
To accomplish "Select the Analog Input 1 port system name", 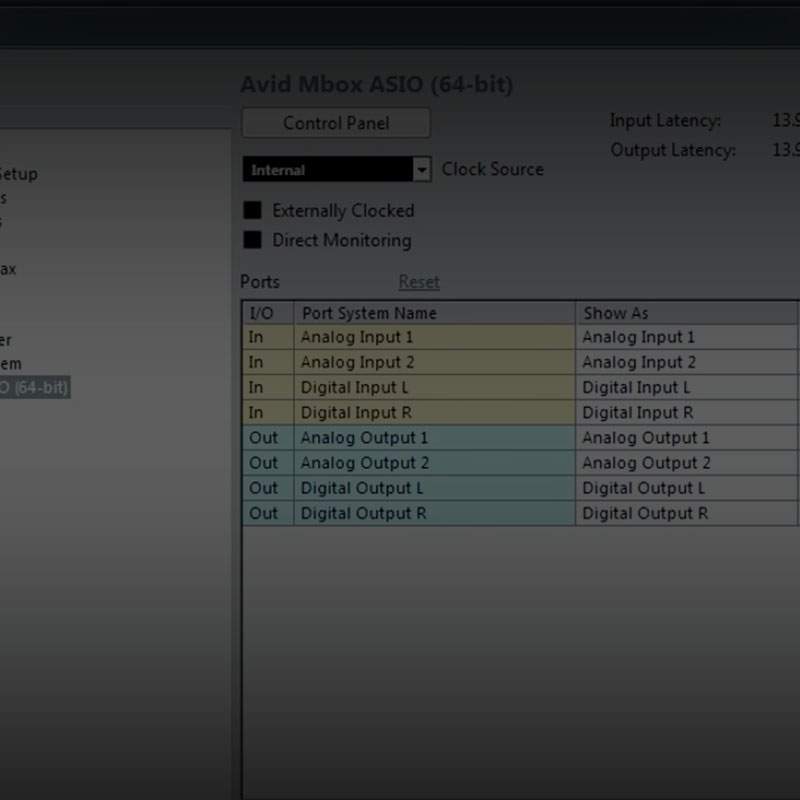I will click(x=435, y=337).
